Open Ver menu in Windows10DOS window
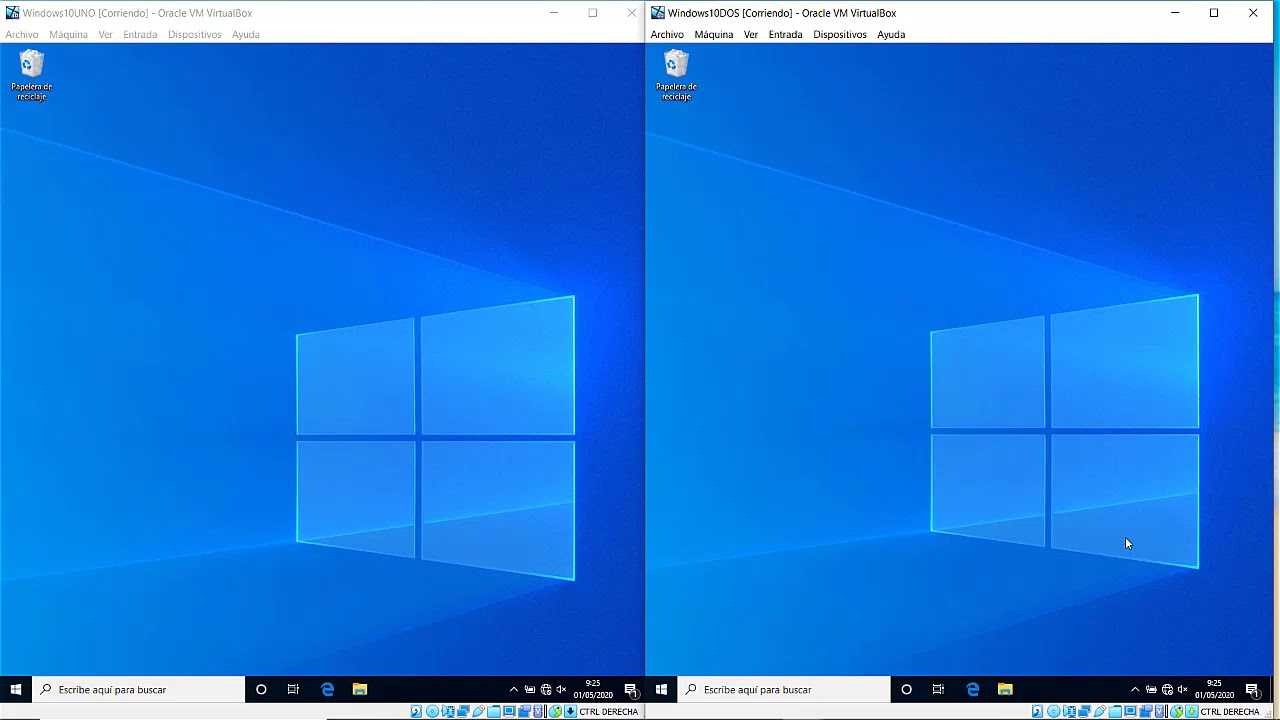The image size is (1280, 720). [x=750, y=34]
